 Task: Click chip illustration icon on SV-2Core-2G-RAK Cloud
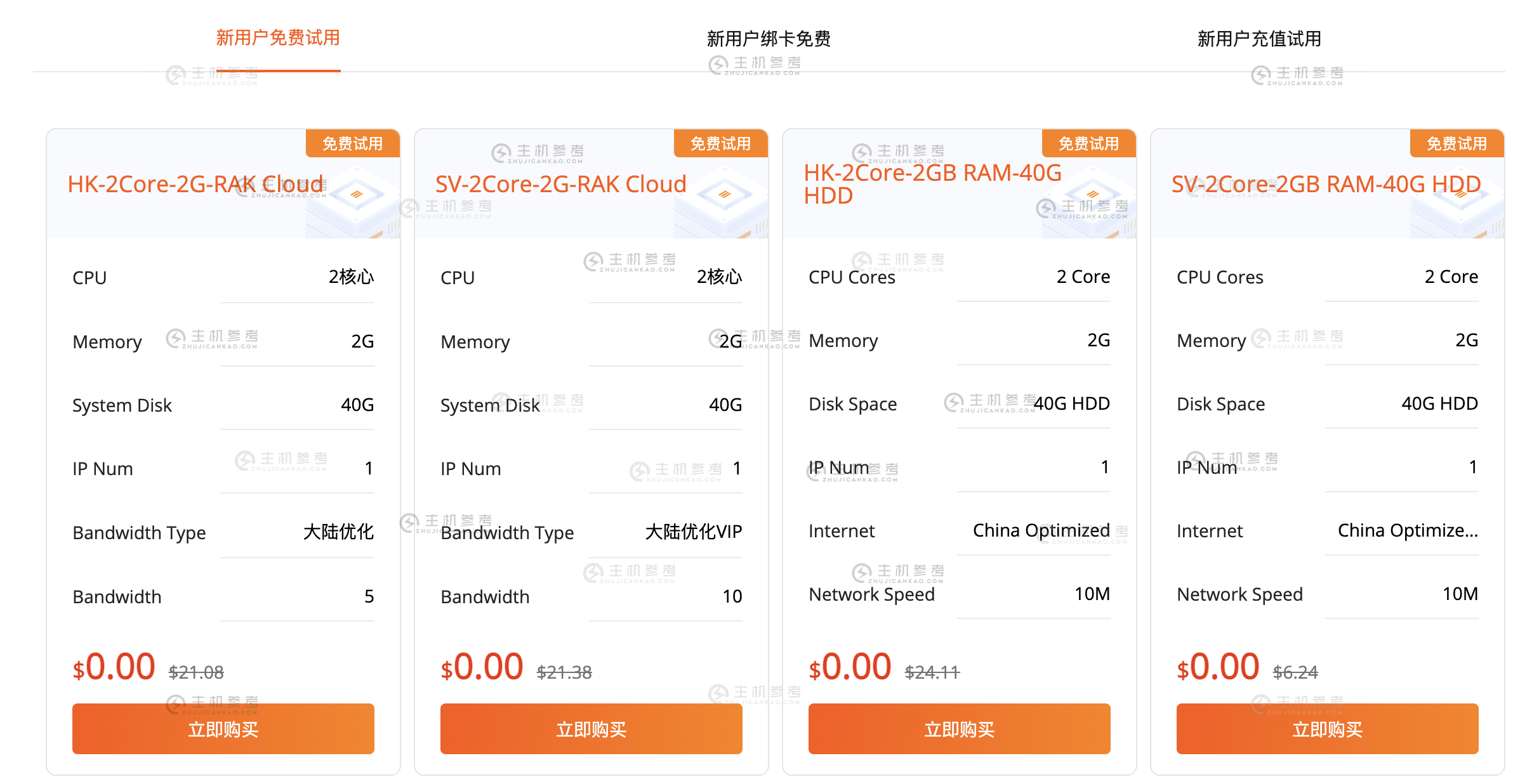[x=722, y=203]
